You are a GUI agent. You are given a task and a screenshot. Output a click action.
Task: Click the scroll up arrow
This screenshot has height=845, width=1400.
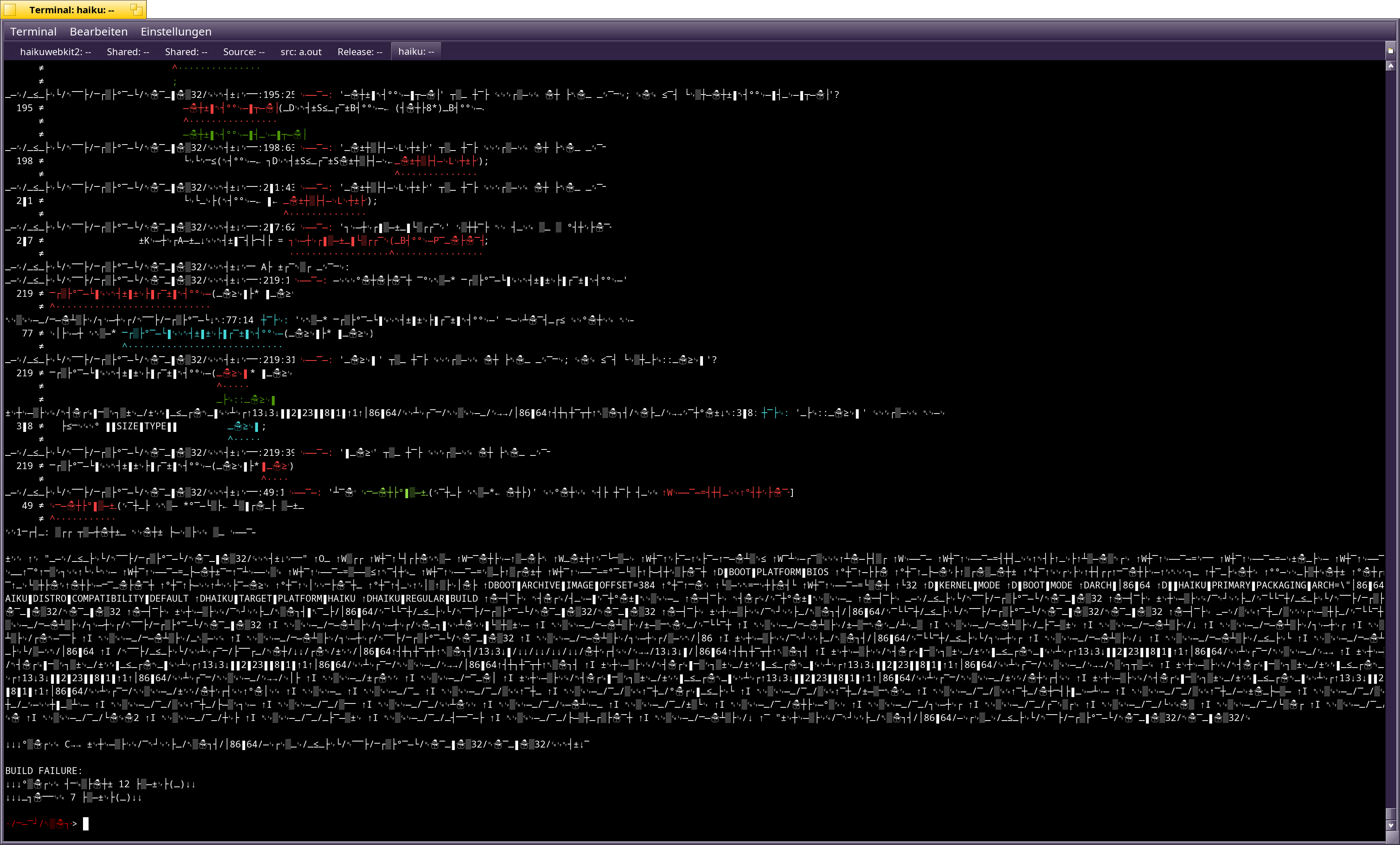pos(1390,66)
